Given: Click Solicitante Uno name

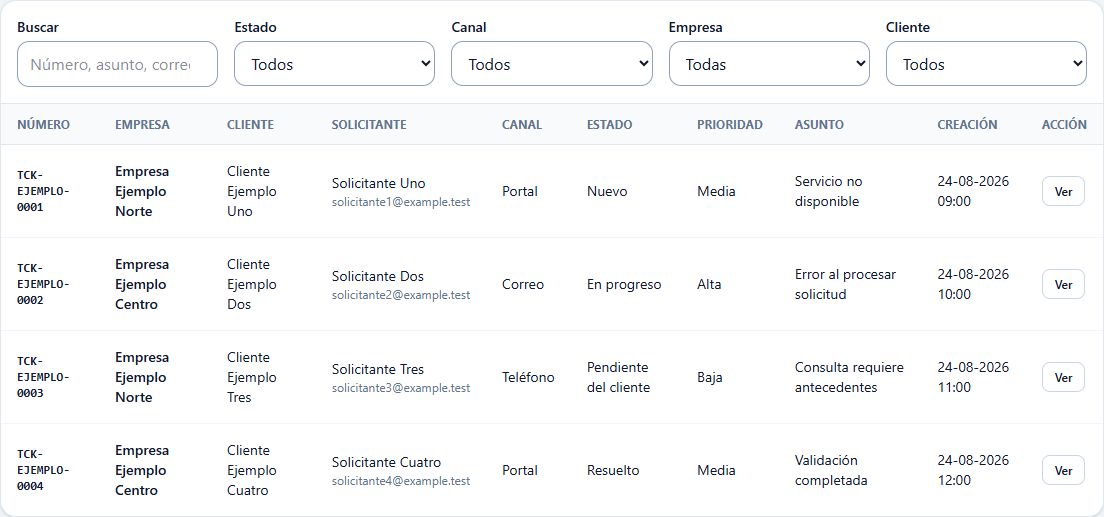Looking at the screenshot, I should coord(378,183).
